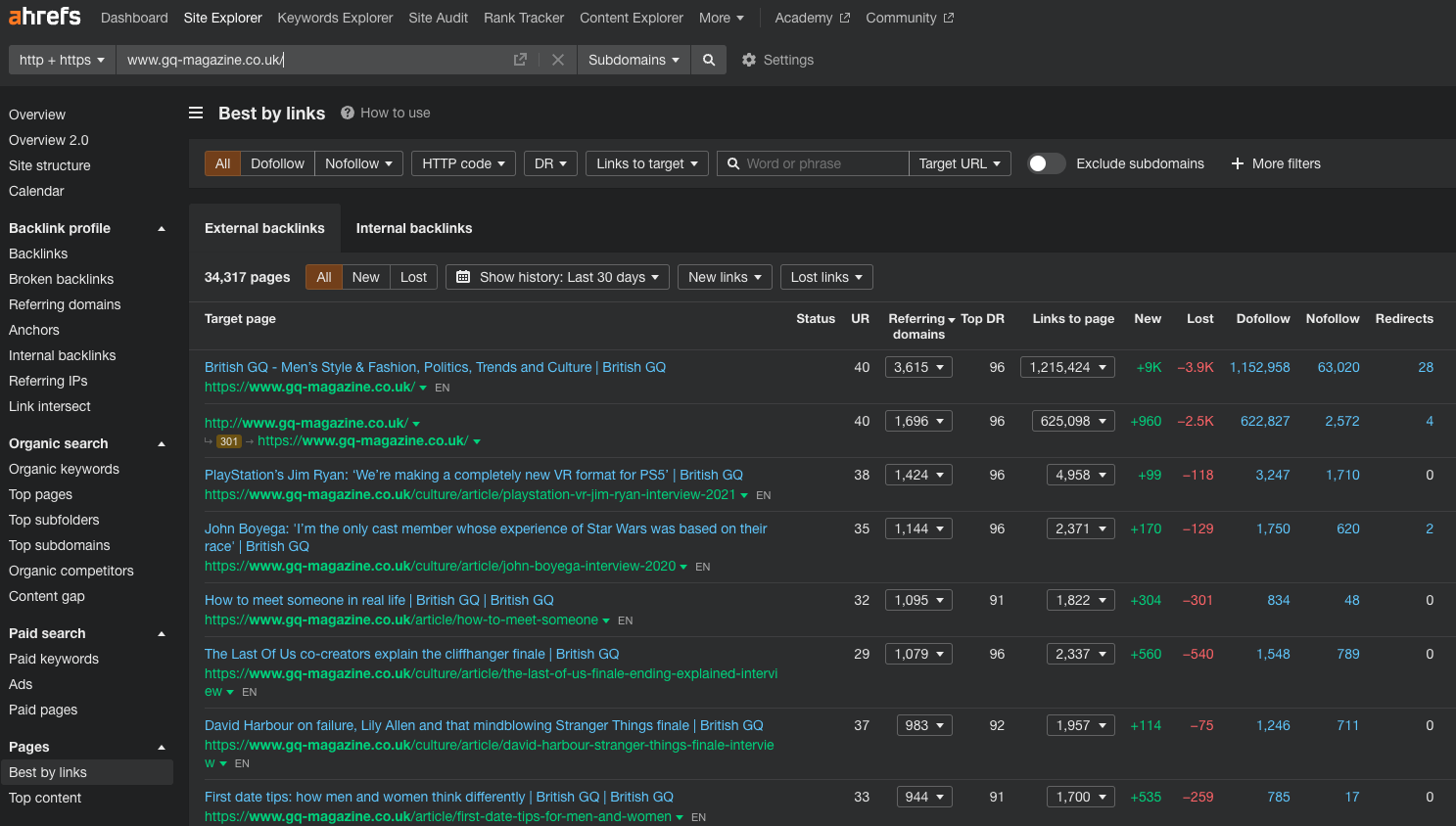Open the DR filter dropdown
Image resolution: width=1456 pixels, height=826 pixels.
(x=550, y=163)
